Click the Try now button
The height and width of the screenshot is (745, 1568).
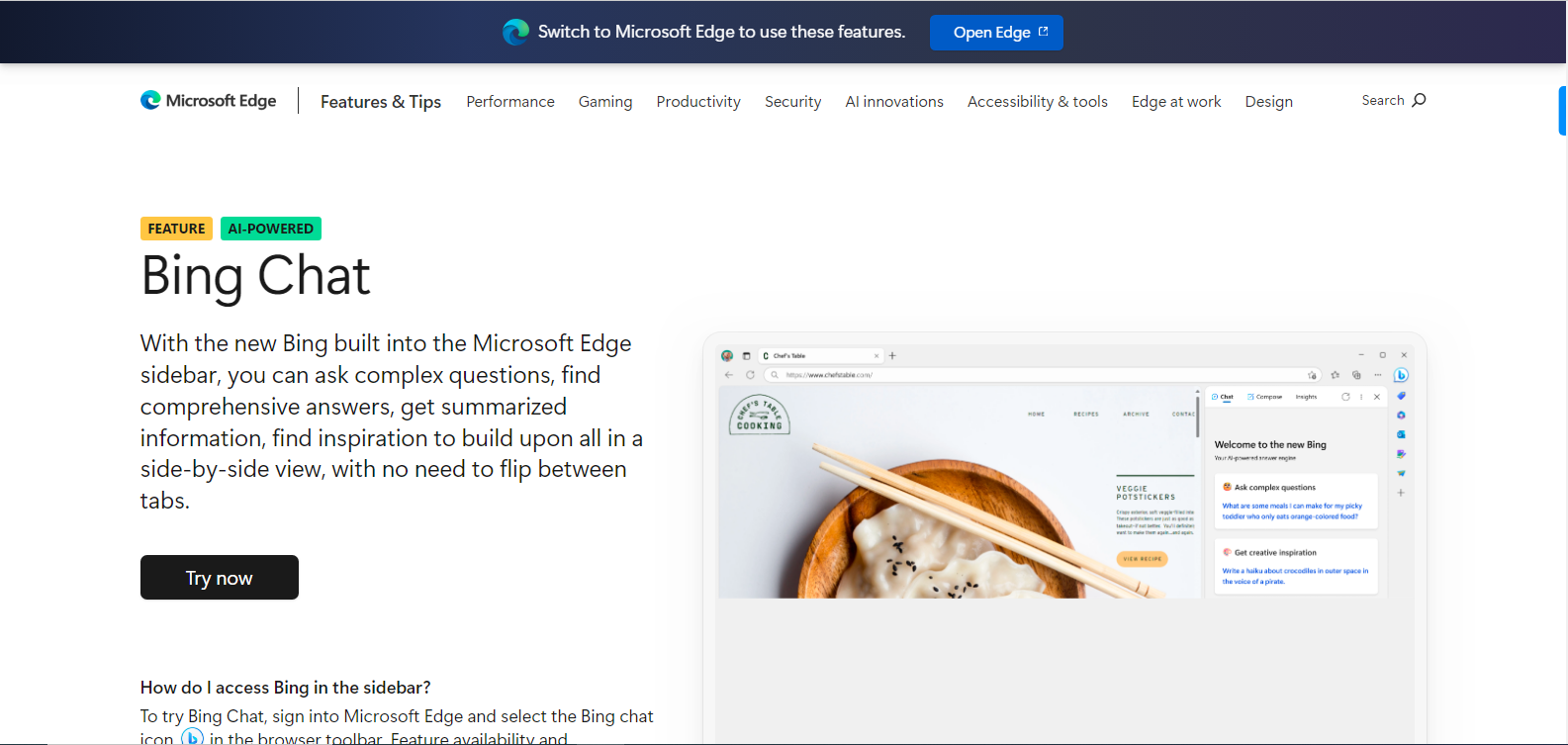click(220, 578)
